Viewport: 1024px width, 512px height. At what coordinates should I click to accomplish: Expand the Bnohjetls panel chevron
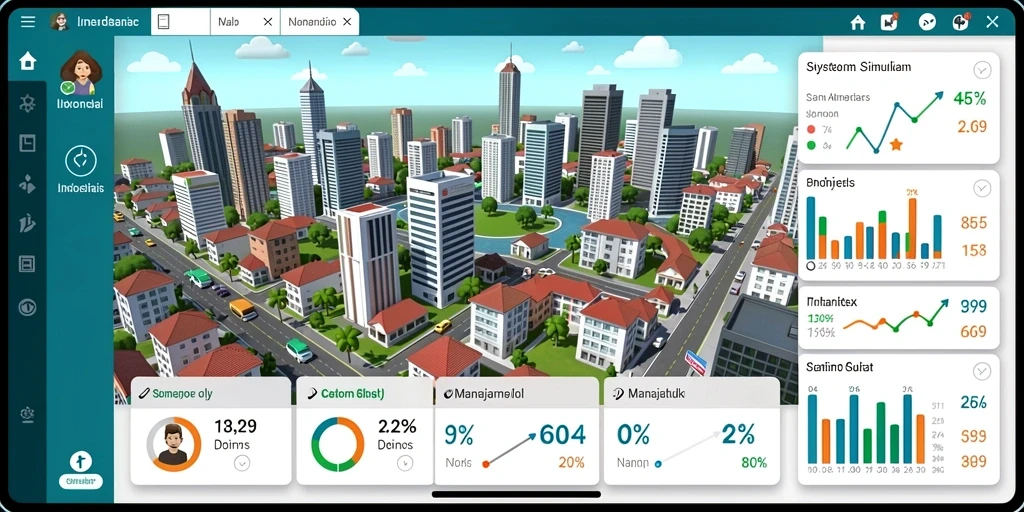(982, 189)
